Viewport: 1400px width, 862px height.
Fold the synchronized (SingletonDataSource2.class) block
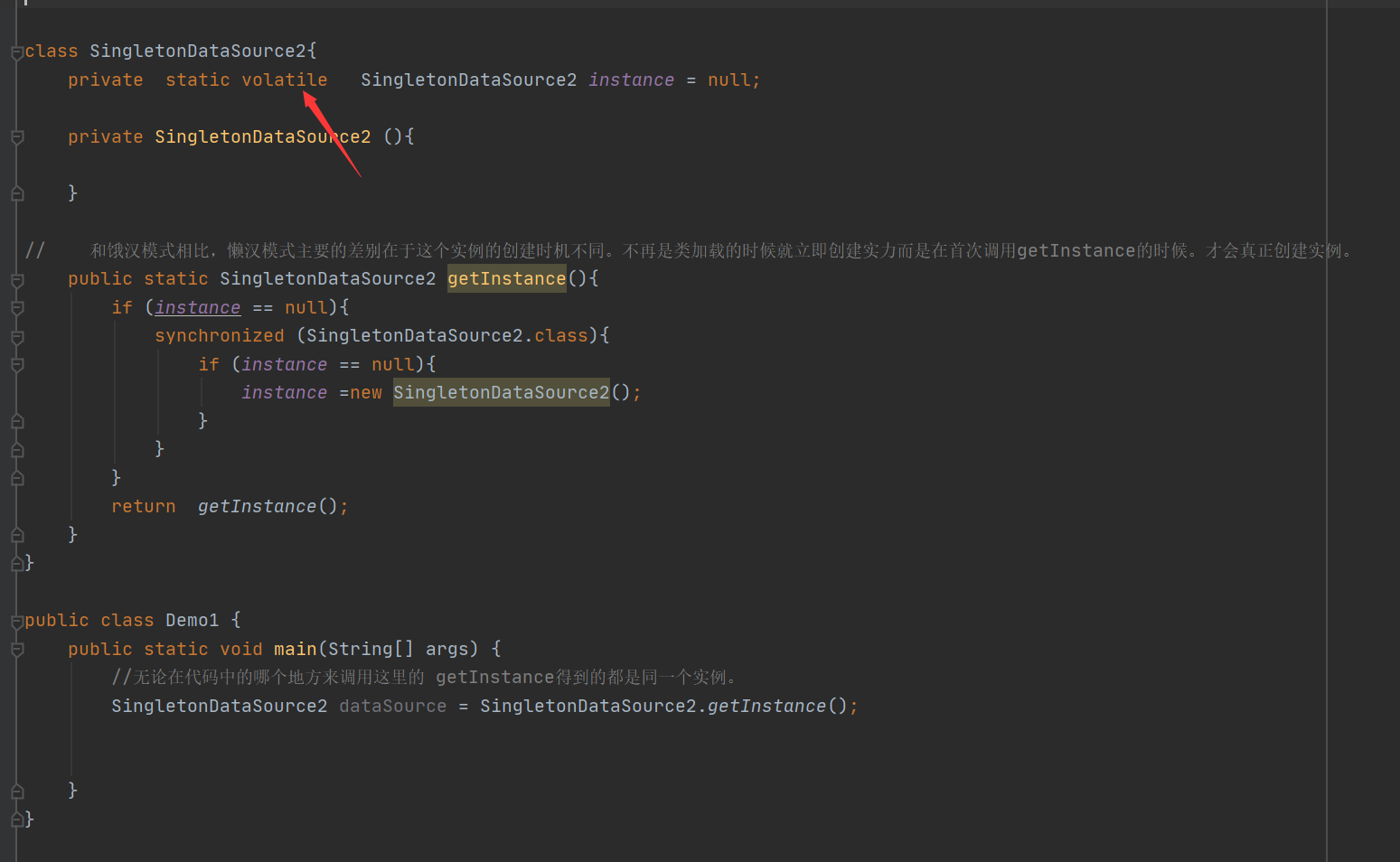click(17, 337)
